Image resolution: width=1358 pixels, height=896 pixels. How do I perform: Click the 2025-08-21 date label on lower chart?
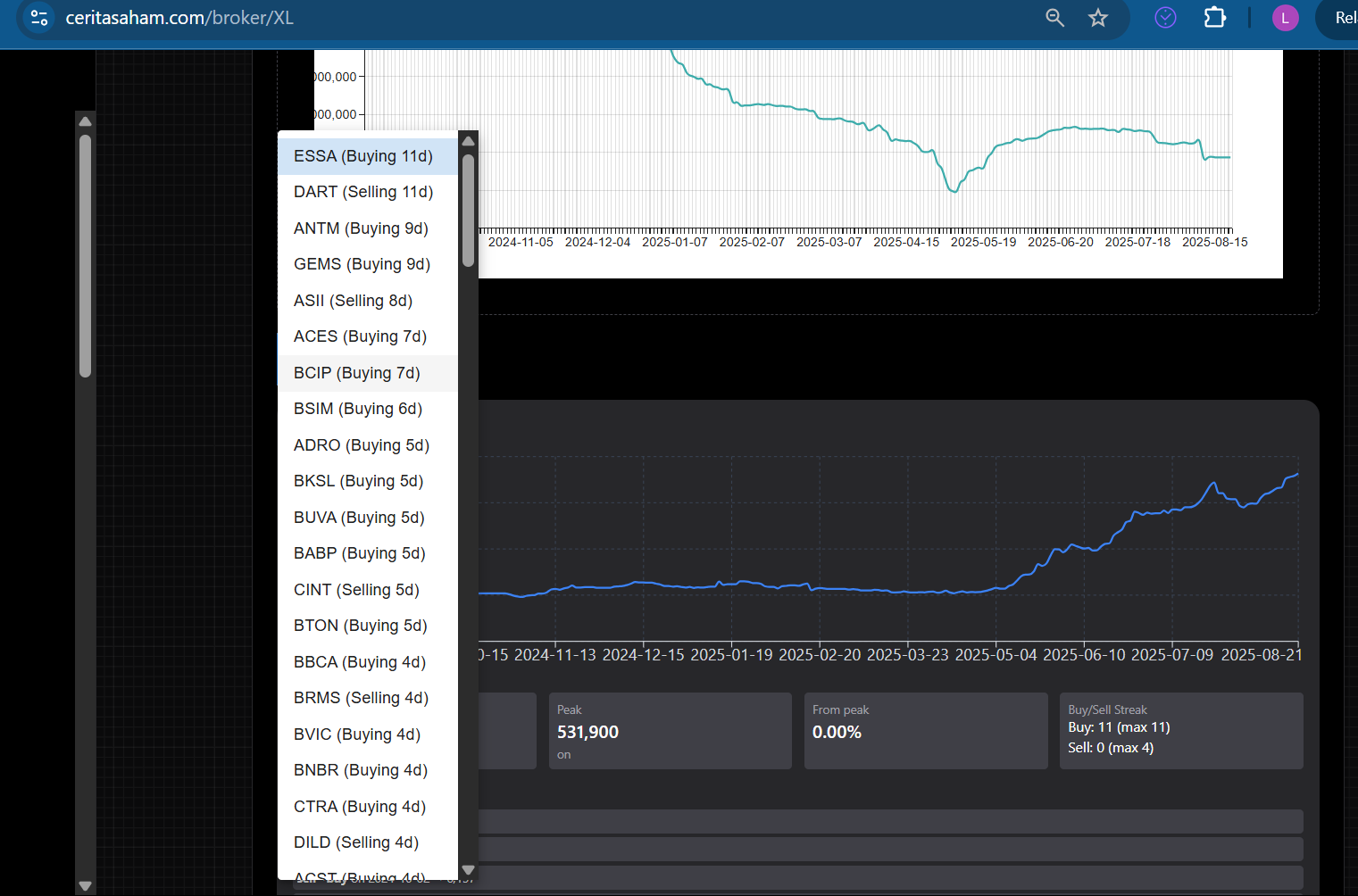(x=1262, y=655)
